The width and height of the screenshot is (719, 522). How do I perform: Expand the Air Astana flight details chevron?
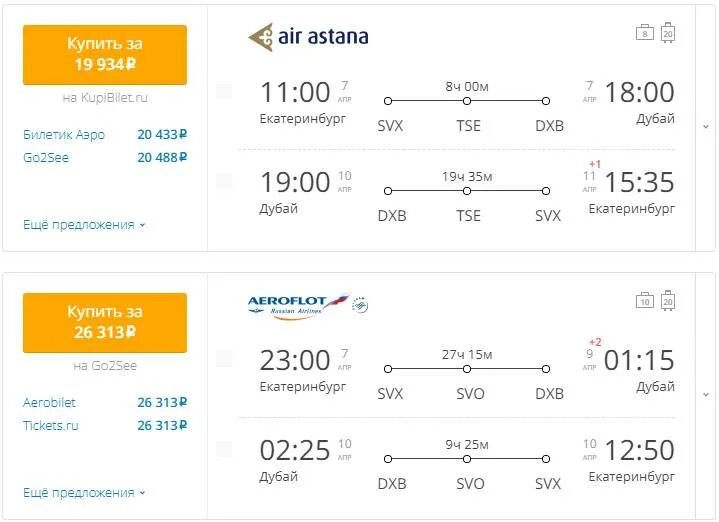(706, 127)
